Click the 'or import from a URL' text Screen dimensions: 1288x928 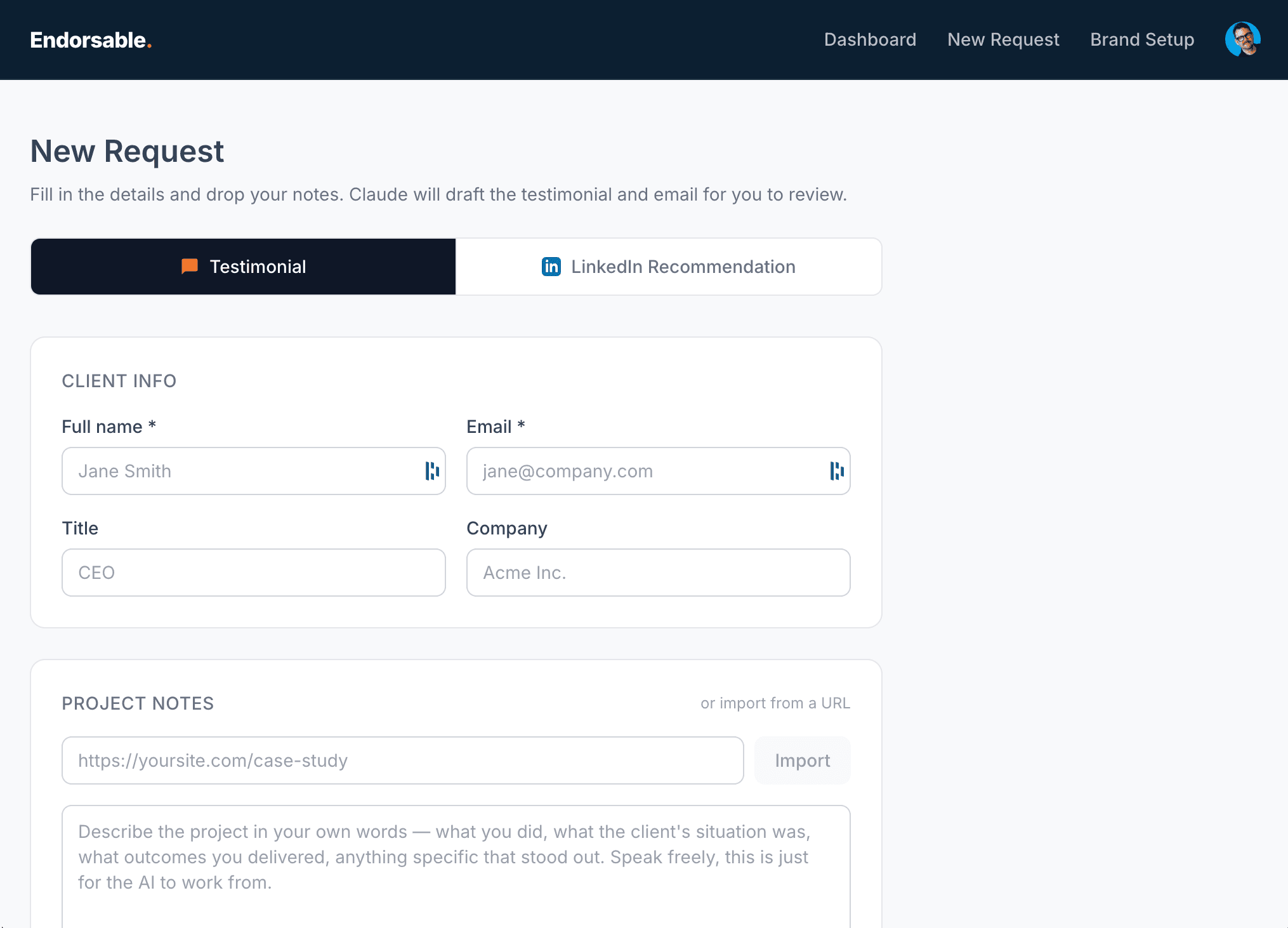775,703
